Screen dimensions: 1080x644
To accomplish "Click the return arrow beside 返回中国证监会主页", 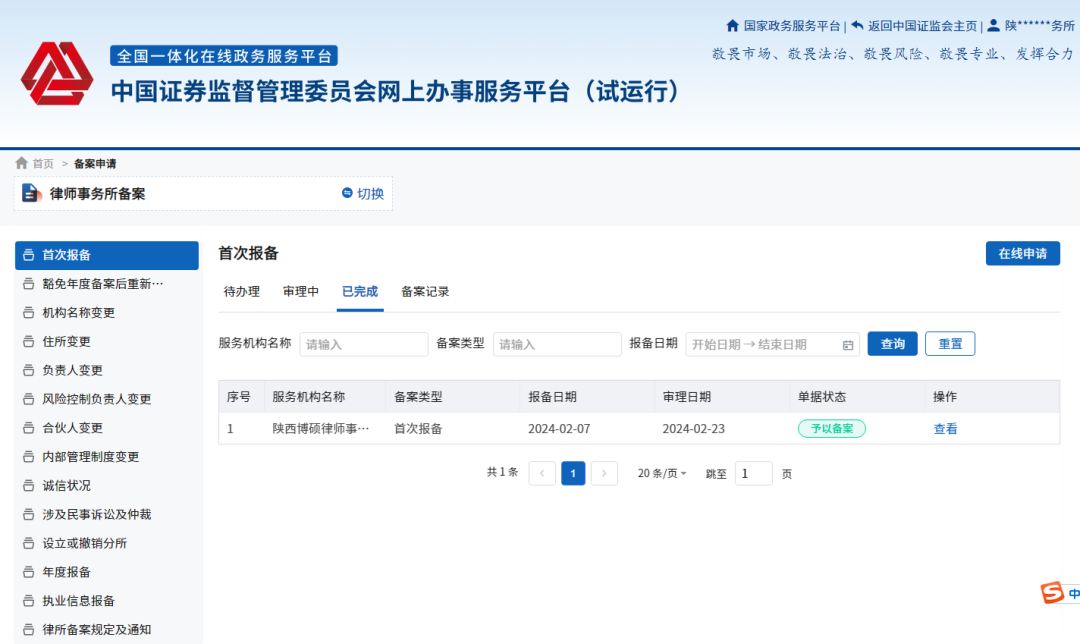I will [x=856, y=25].
